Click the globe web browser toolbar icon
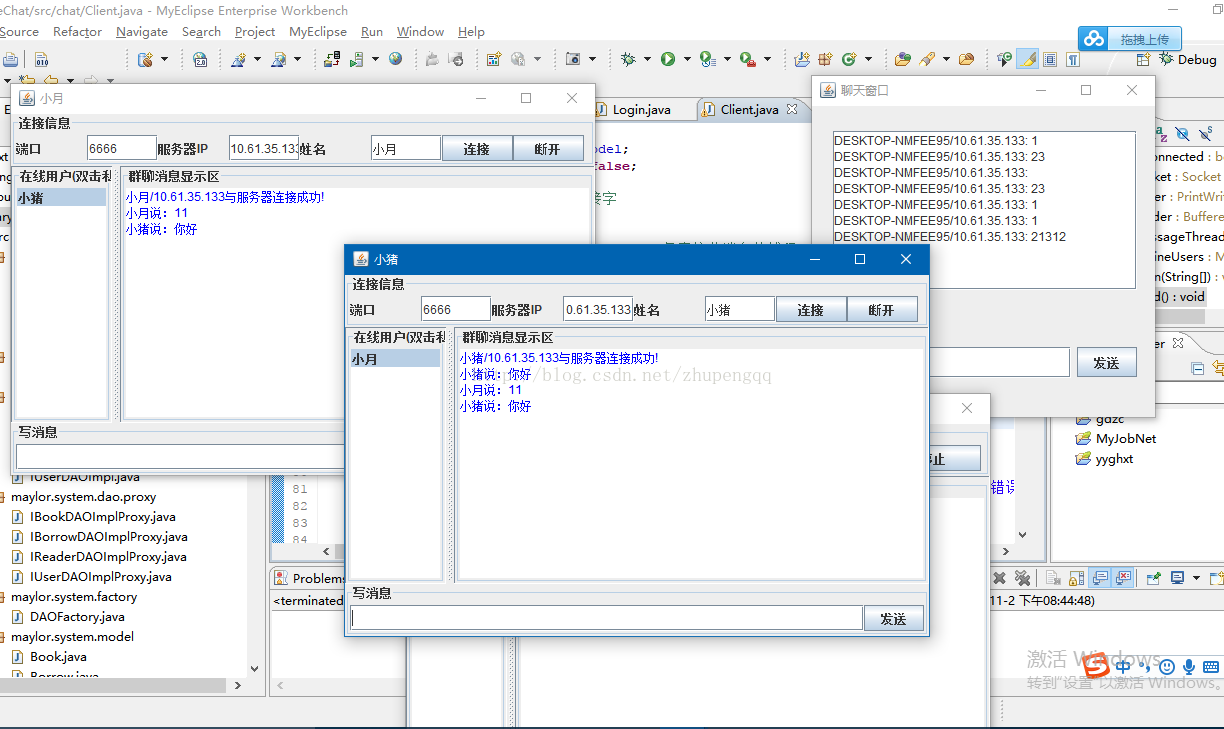This screenshot has height=729, width=1224. click(x=396, y=59)
